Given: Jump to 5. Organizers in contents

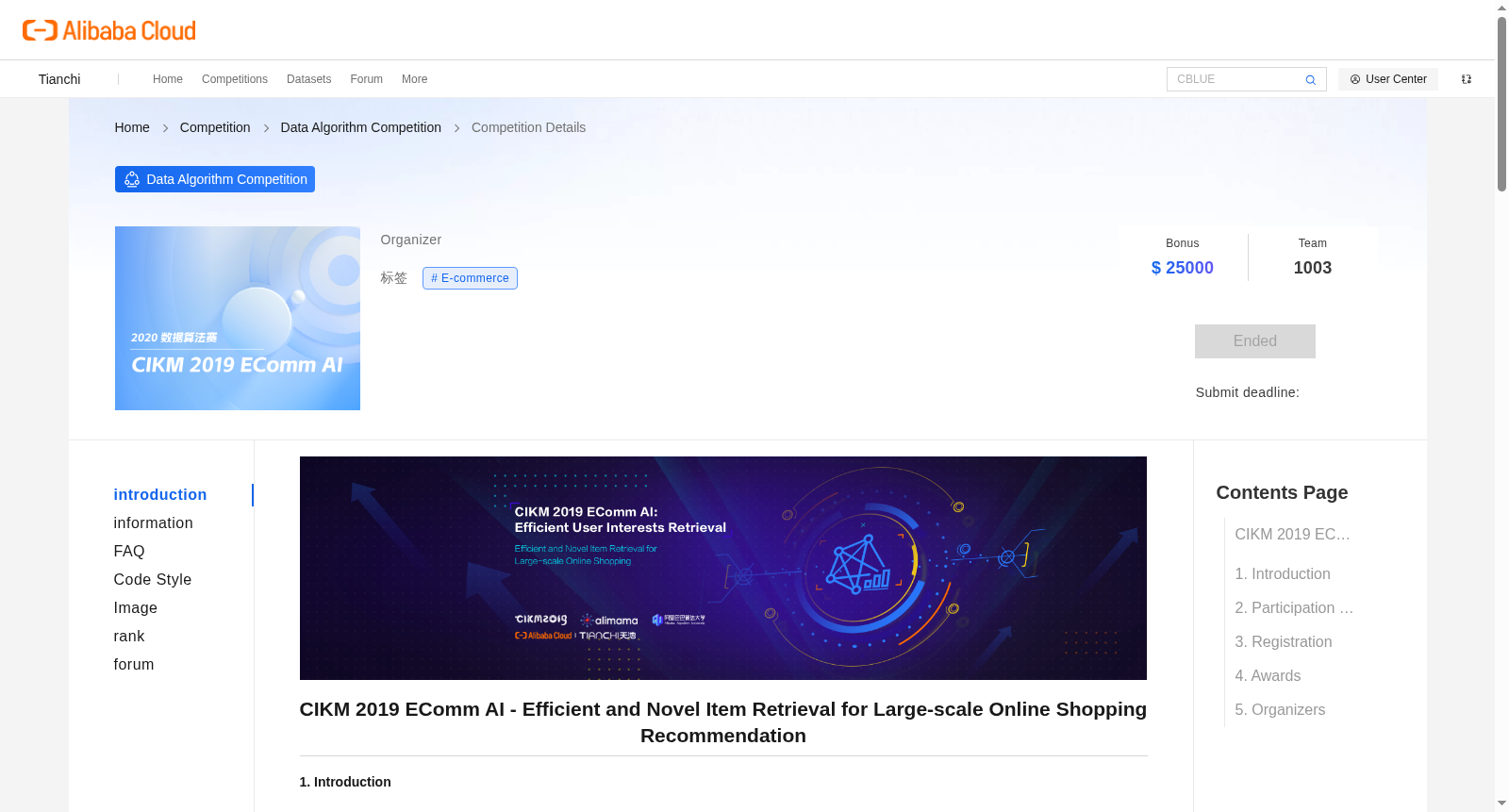Looking at the screenshot, I should click(x=1280, y=710).
